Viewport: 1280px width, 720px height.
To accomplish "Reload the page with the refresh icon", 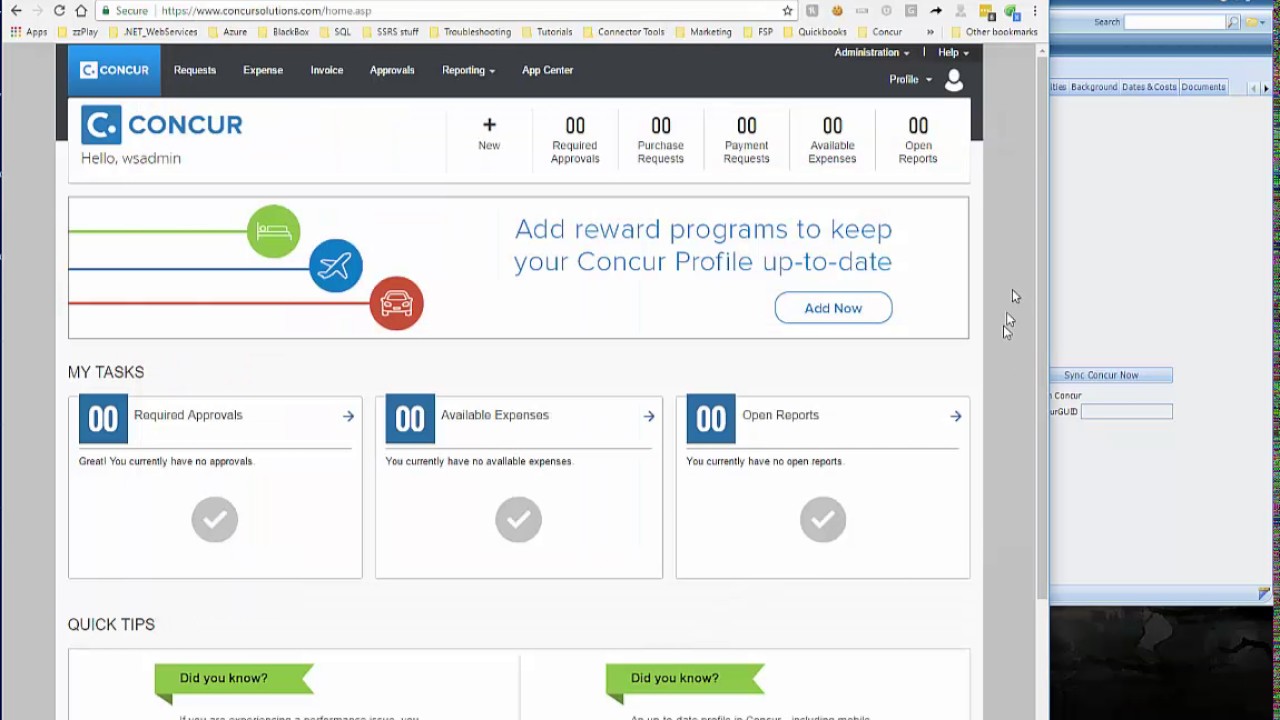I will point(59,11).
